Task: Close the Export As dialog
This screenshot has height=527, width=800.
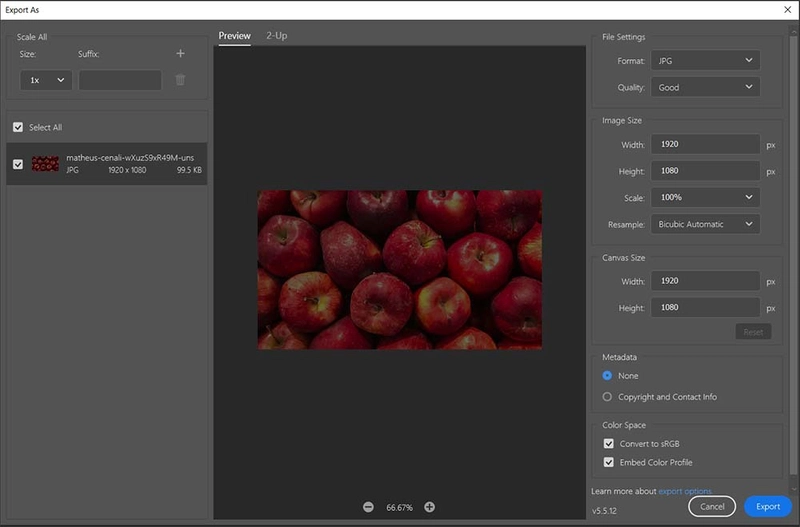Action: click(787, 10)
